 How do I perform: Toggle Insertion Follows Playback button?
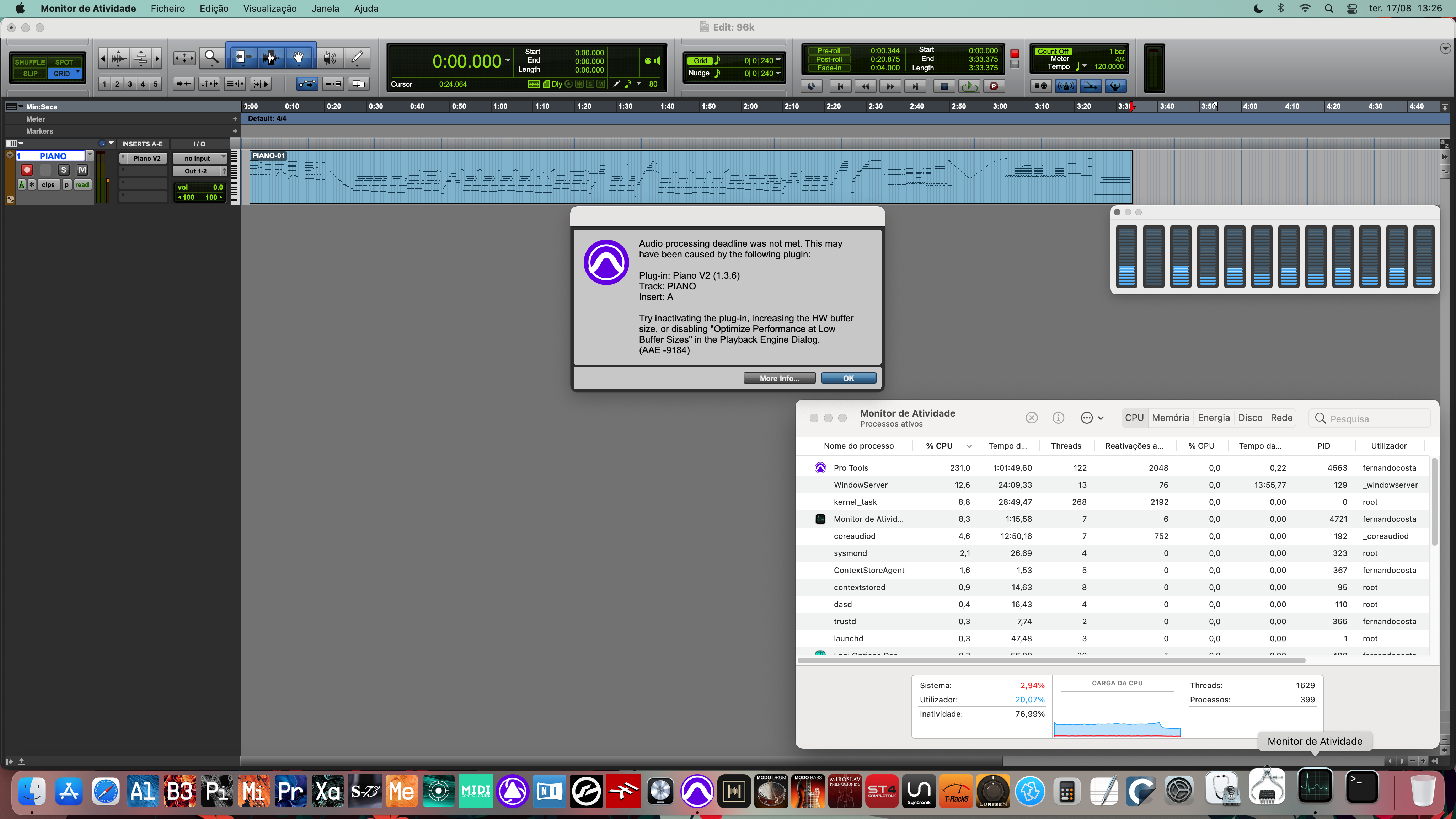point(261,84)
